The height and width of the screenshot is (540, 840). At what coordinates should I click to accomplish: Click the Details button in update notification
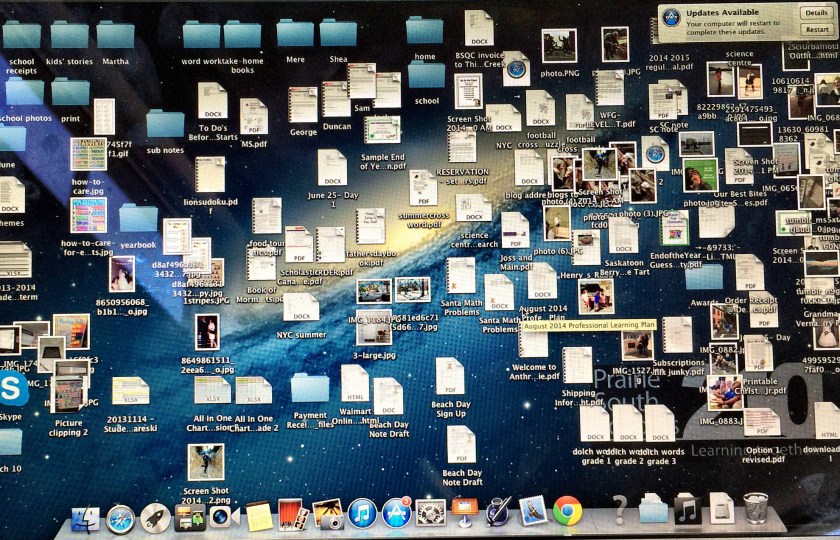pyautogui.click(x=815, y=13)
